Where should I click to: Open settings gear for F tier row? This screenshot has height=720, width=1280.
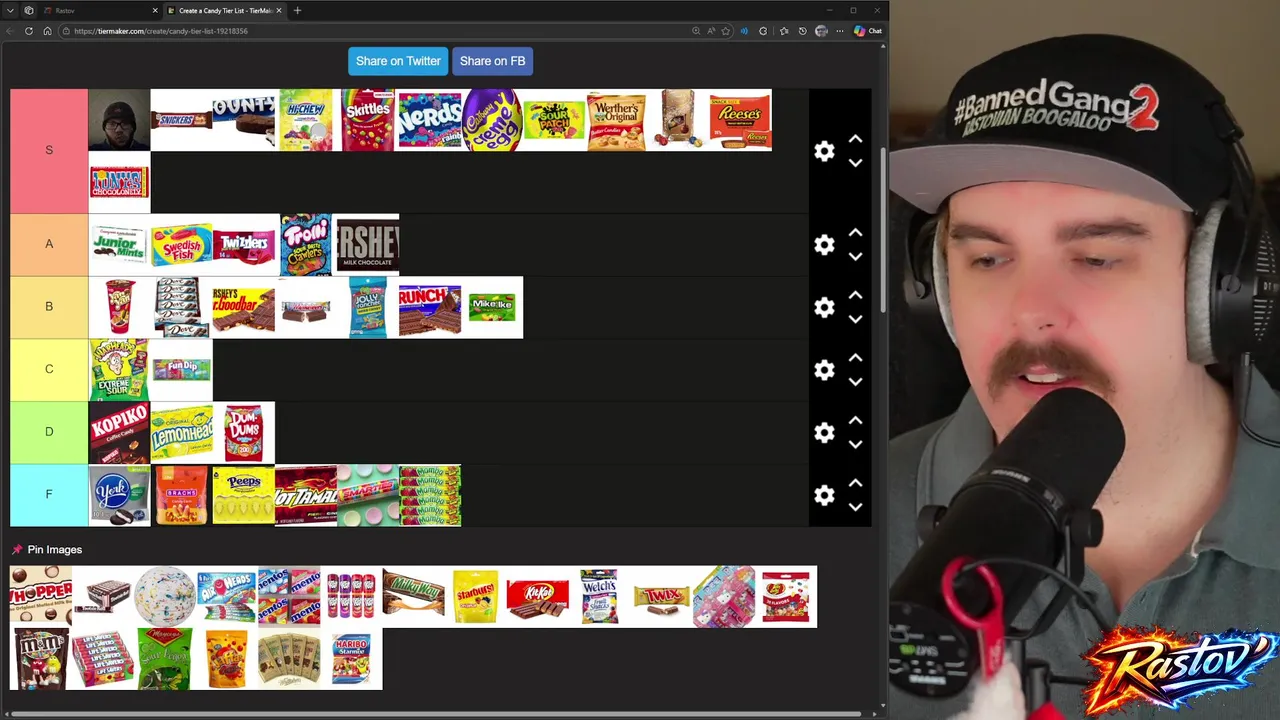[x=824, y=495]
